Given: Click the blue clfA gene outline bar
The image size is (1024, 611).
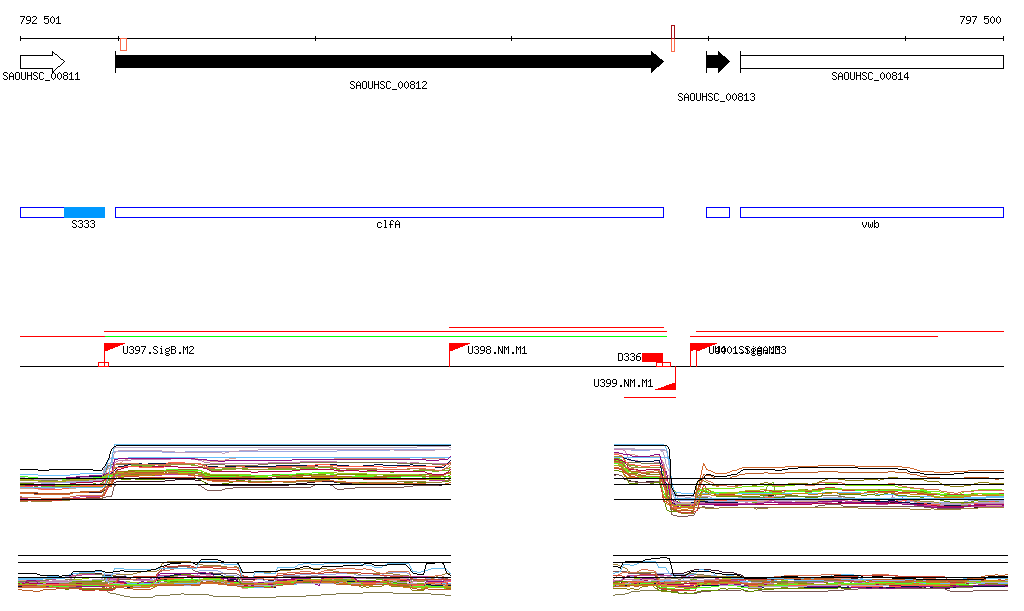Looking at the screenshot, I should point(389,212).
